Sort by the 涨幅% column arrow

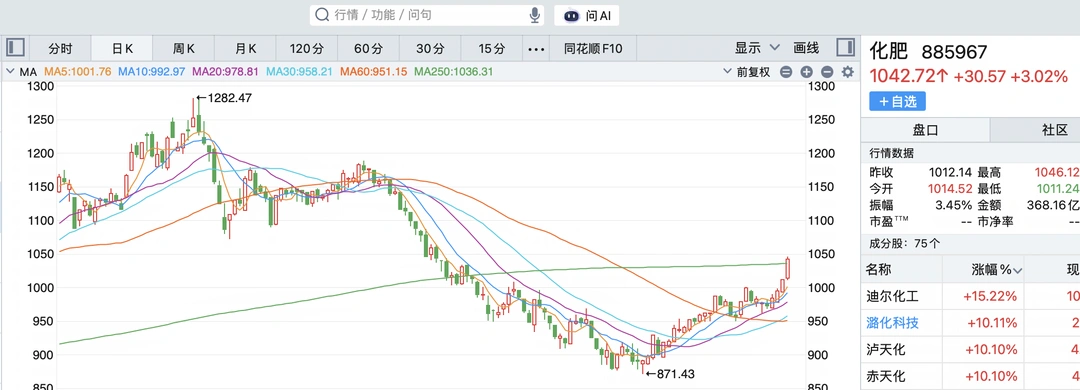coord(1018,270)
